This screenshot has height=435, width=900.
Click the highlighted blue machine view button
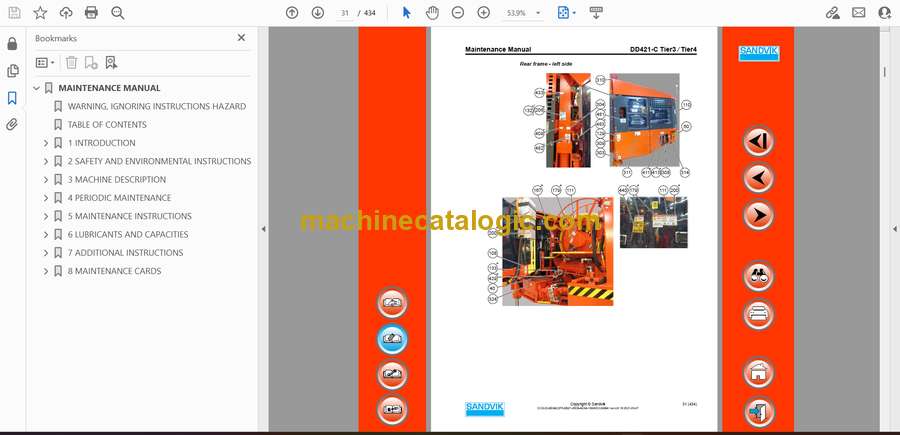click(x=393, y=339)
